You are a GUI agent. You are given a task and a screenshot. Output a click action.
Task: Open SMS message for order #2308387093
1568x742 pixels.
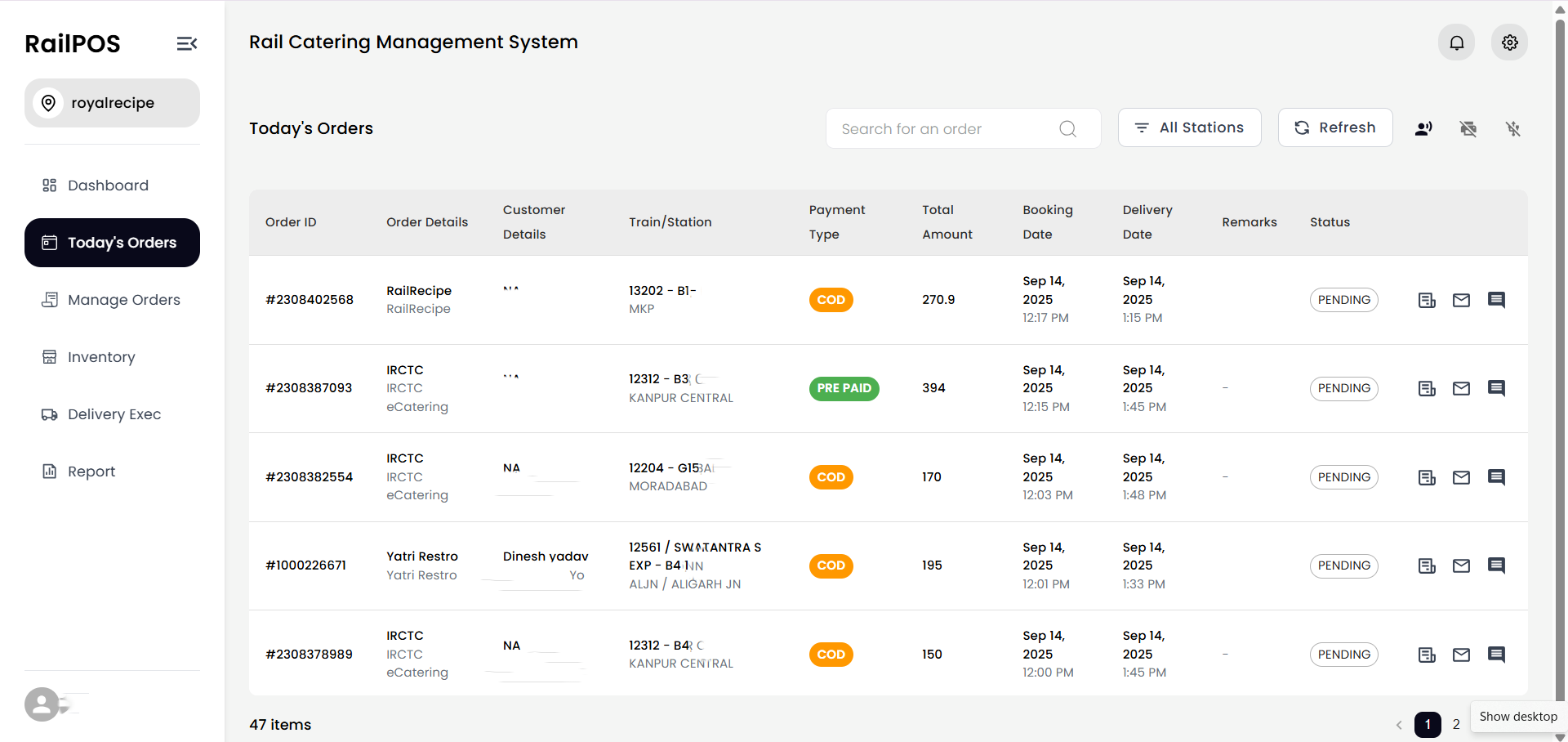tap(1497, 388)
